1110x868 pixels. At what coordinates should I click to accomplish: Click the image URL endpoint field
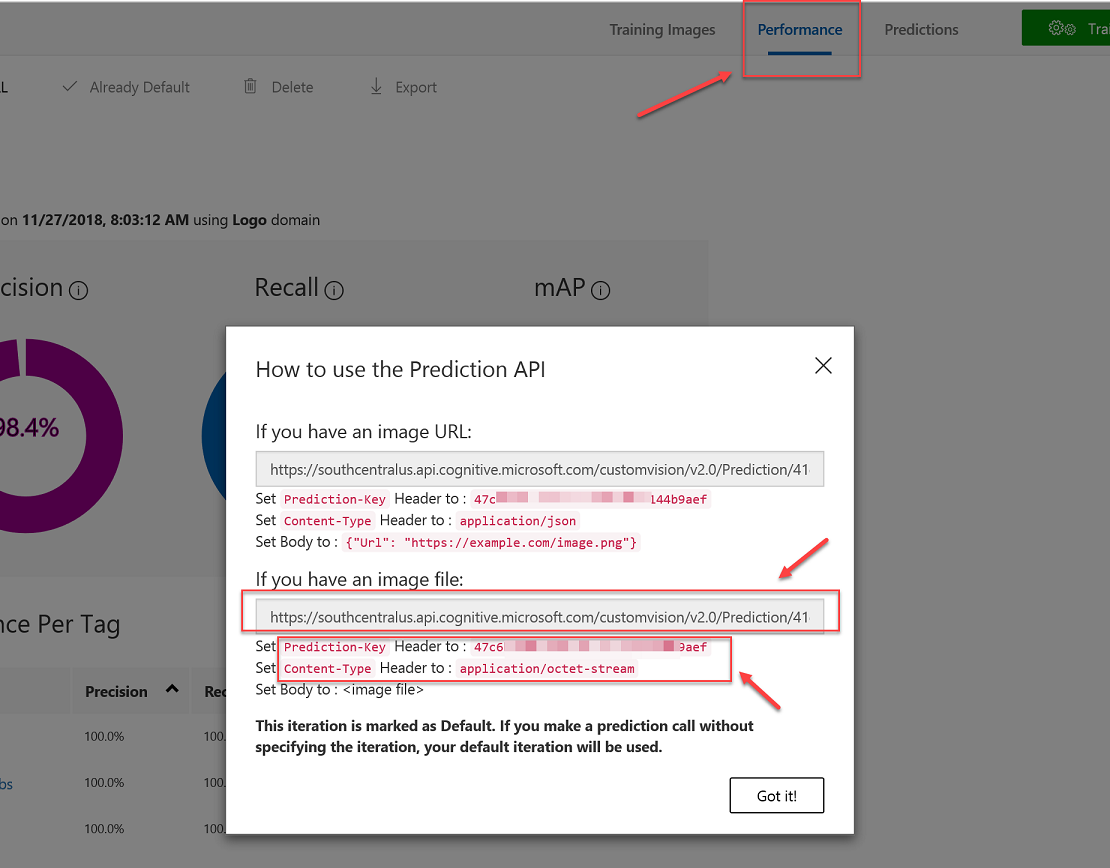[x=539, y=469]
